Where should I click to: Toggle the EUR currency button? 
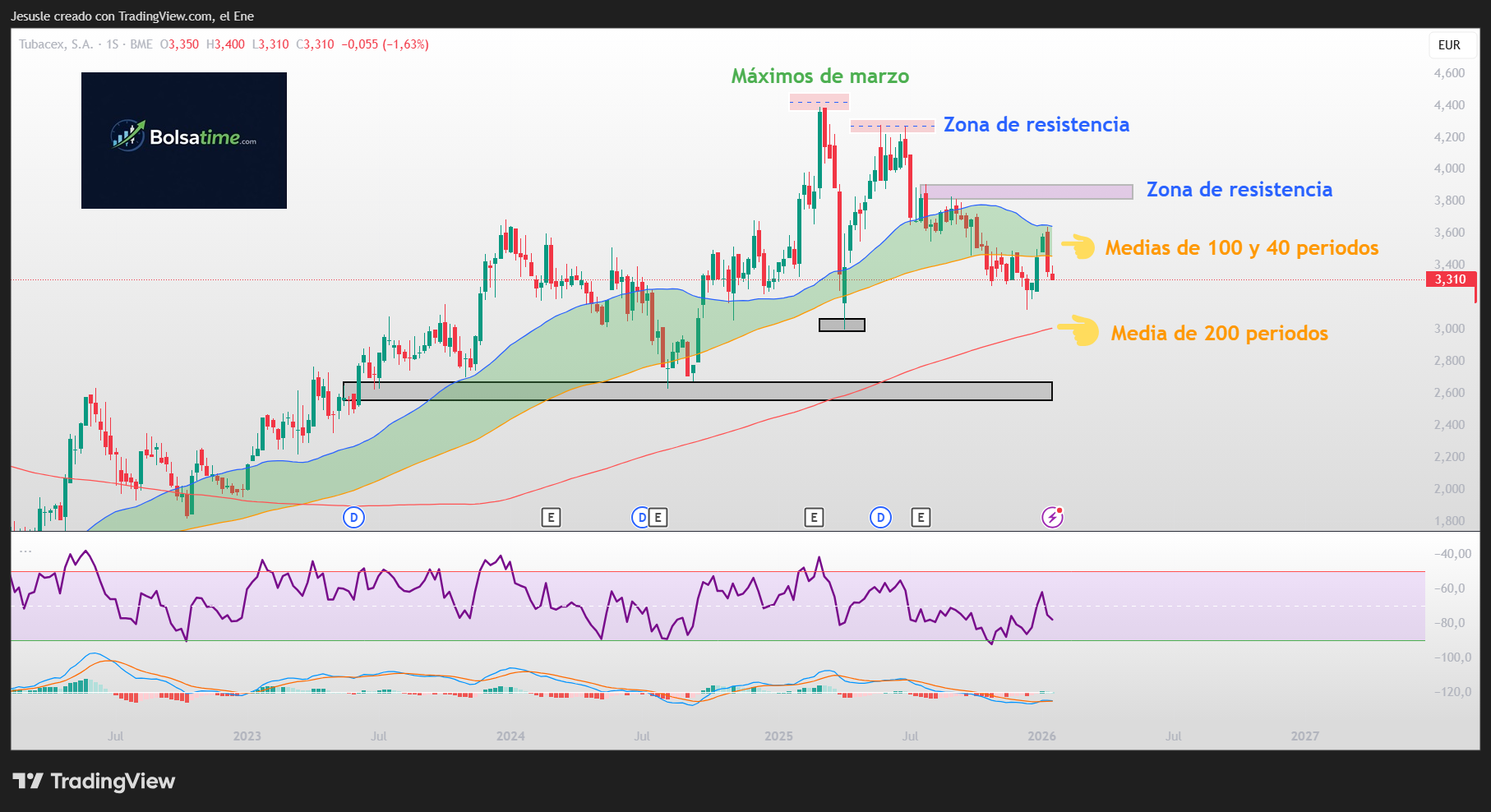[x=1450, y=45]
